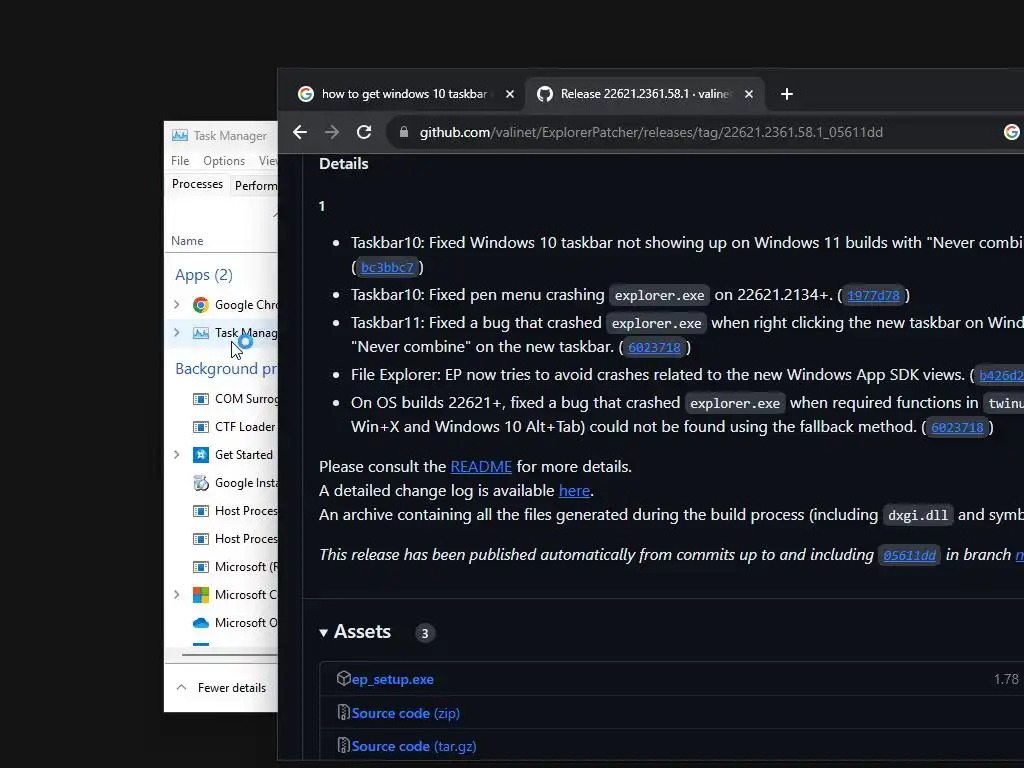Open the File menu in Task Manager
The width and height of the screenshot is (1024, 768).
tap(180, 161)
